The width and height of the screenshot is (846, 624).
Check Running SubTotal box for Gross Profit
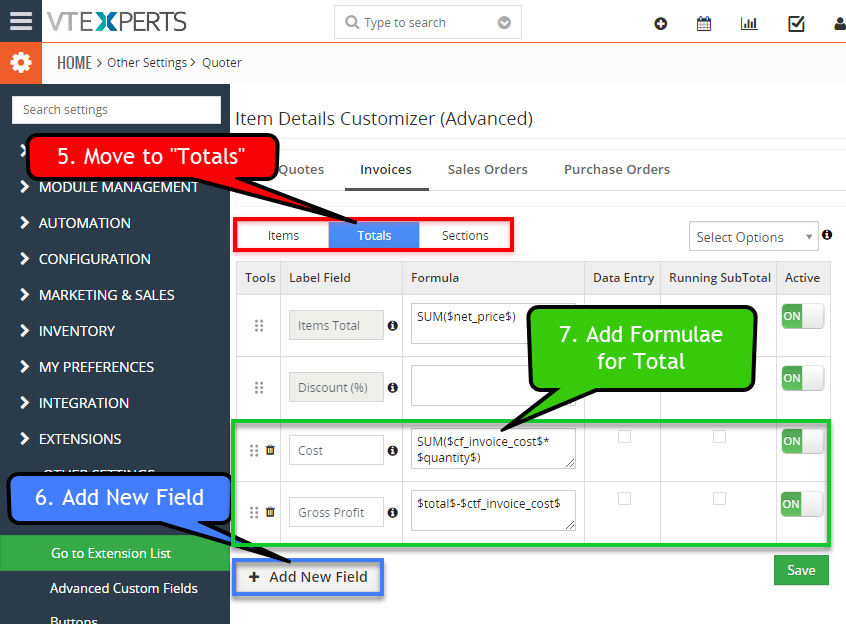click(719, 498)
